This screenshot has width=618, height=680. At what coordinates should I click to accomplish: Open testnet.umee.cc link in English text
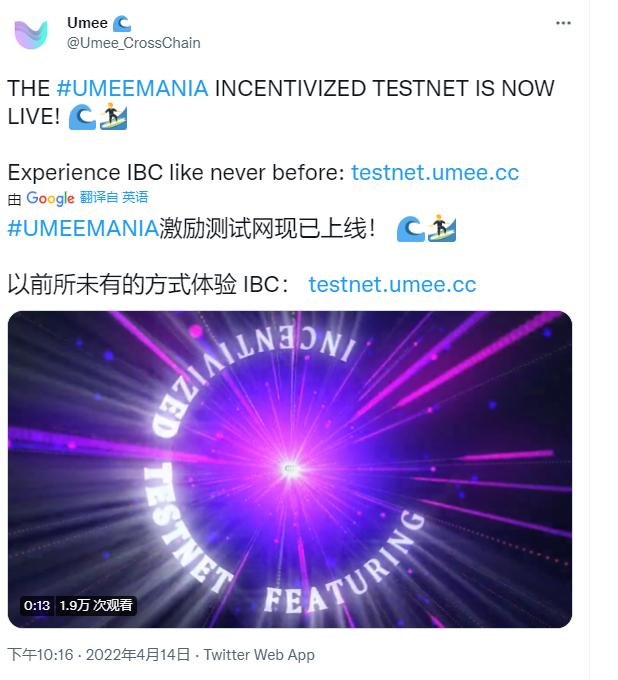coord(435,173)
